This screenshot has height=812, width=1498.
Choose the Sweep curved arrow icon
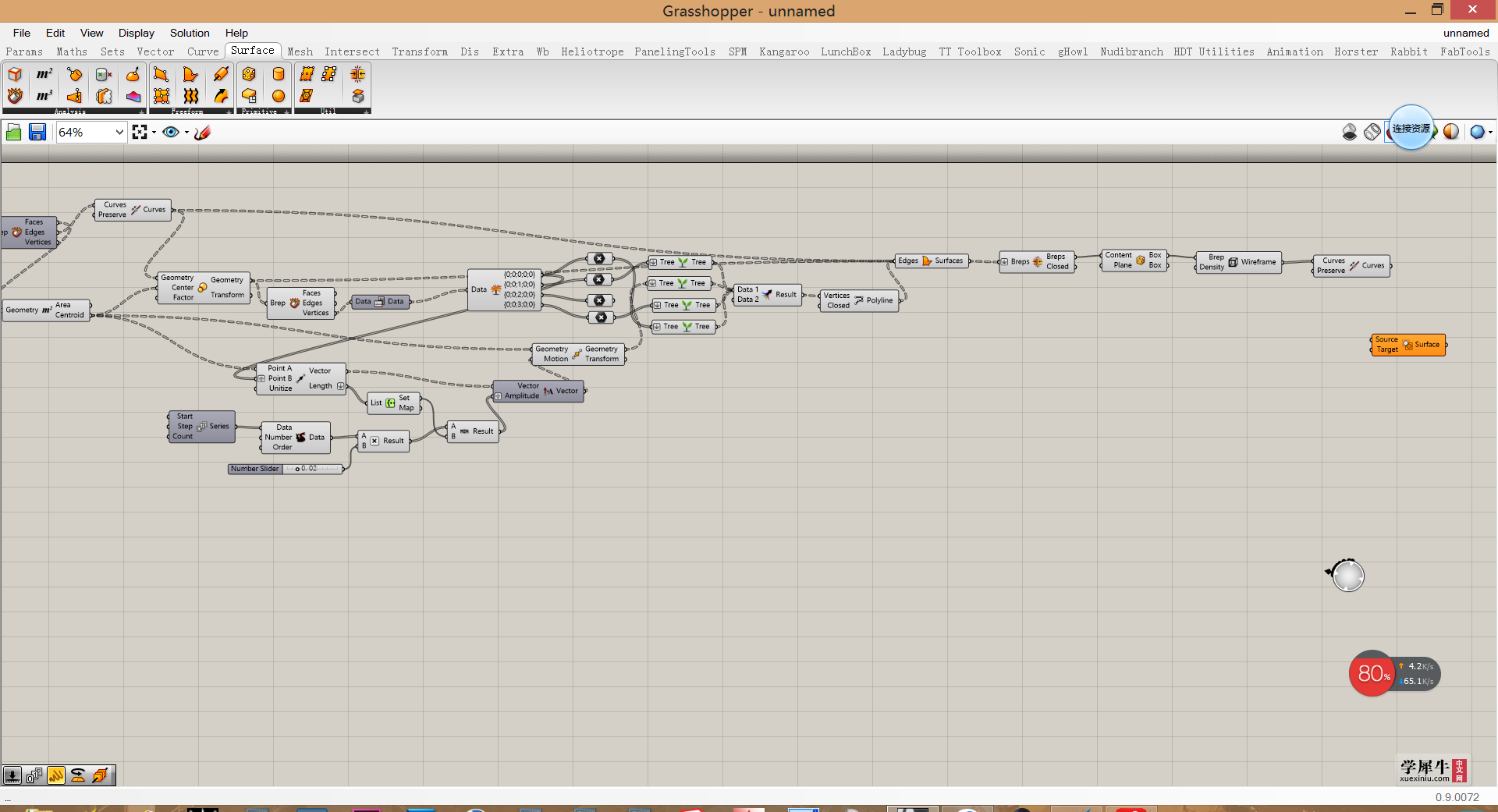tap(221, 96)
